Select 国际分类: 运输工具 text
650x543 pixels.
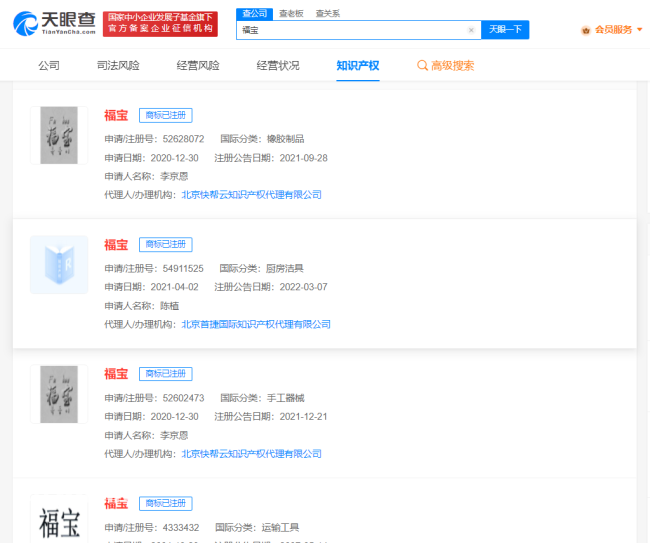coord(257,528)
